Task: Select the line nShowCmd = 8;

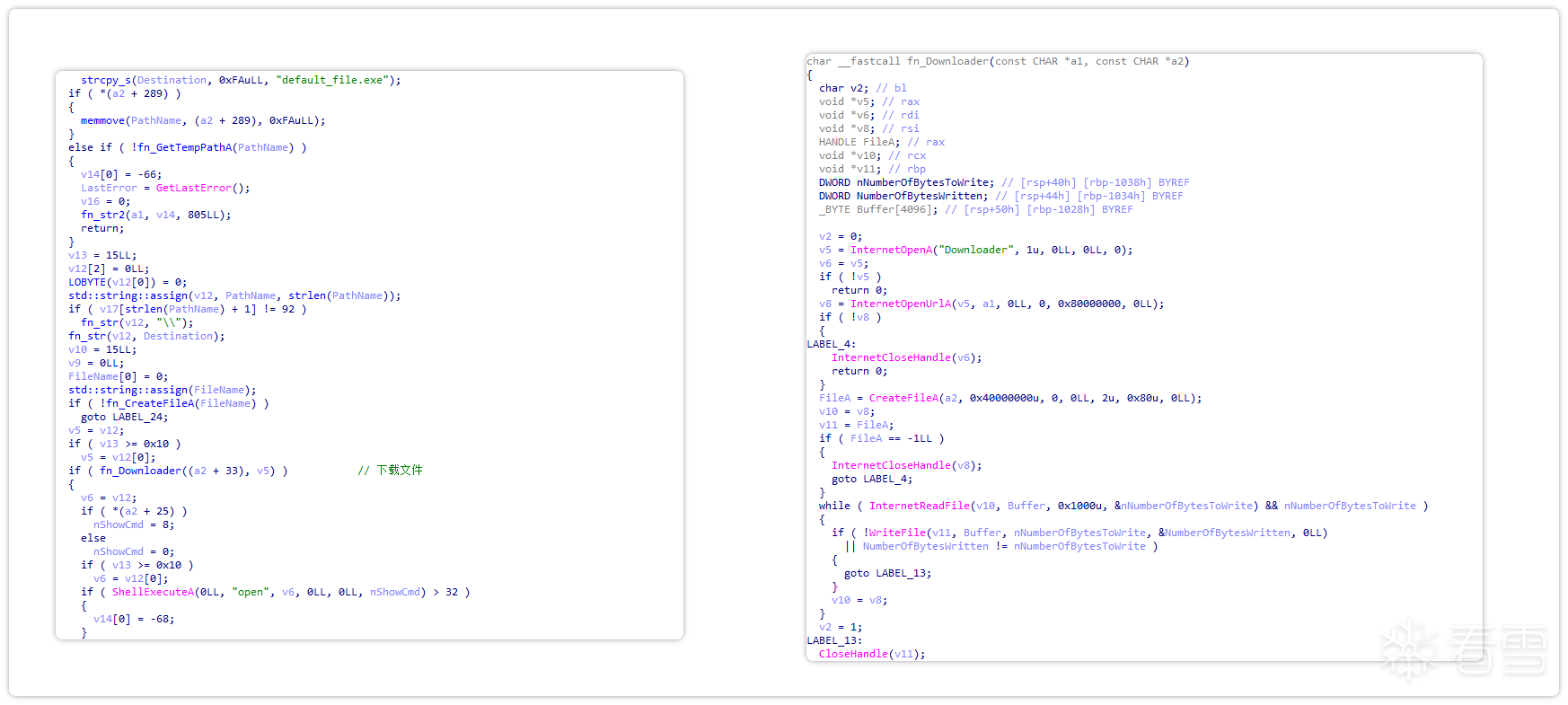Action: pyautogui.click(x=134, y=524)
